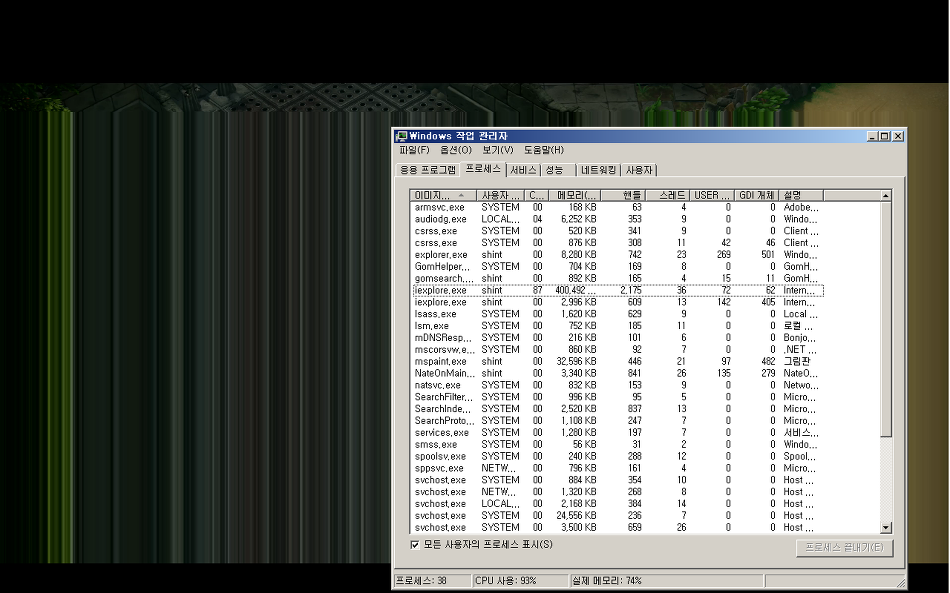Image resolution: width=950 pixels, height=593 pixels.
Task: Switch to the 네트워킹 tab
Action: (599, 170)
